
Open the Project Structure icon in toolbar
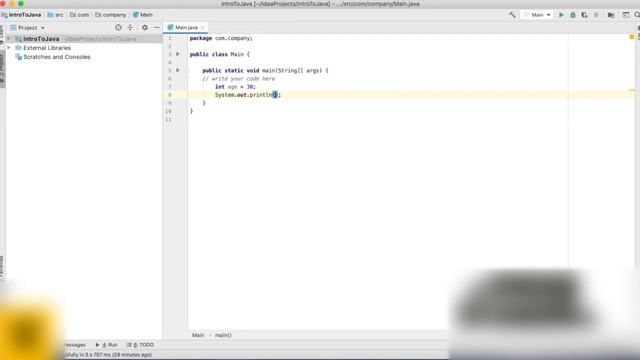(611, 15)
